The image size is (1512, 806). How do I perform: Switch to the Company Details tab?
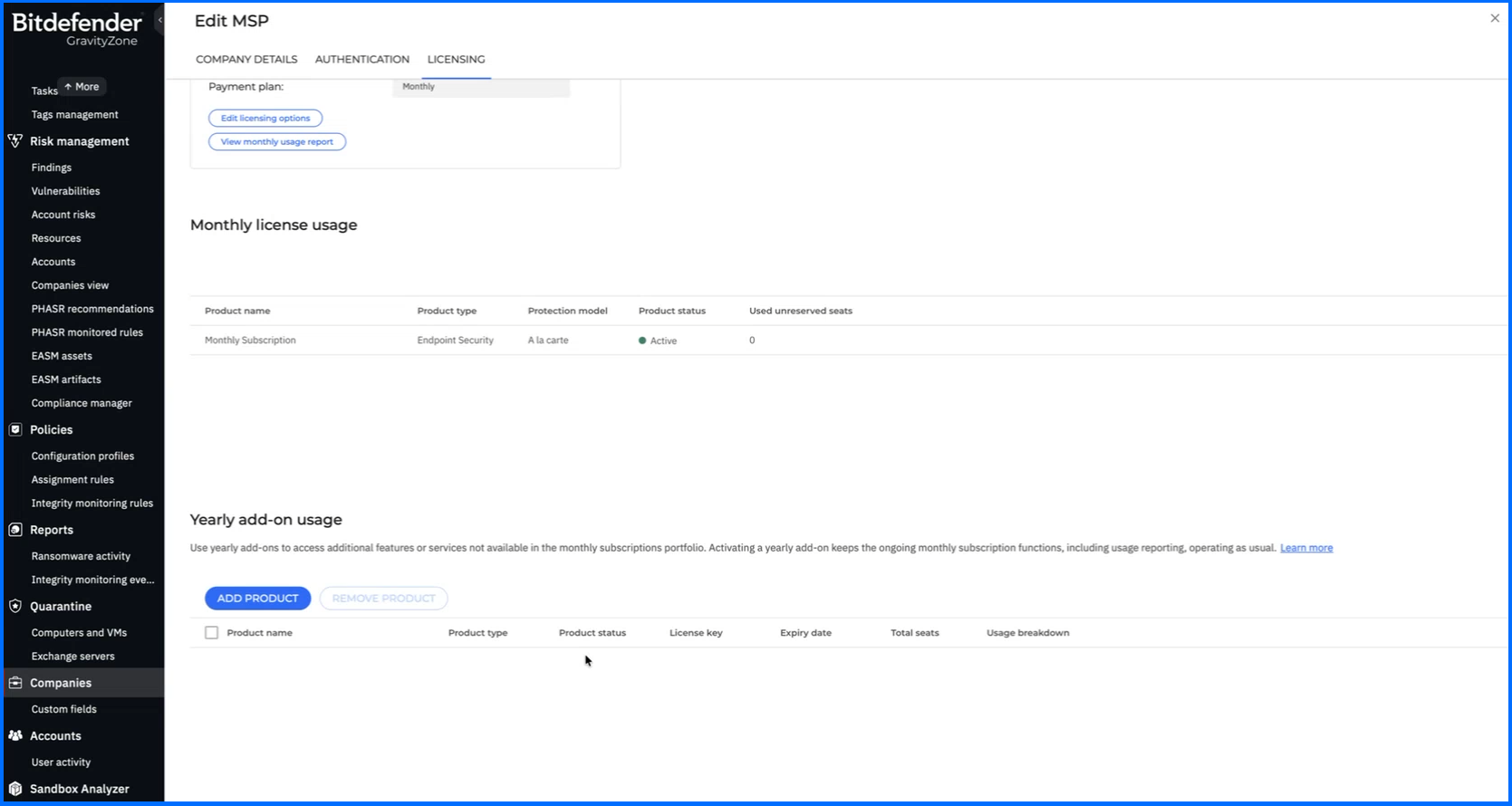pos(246,60)
